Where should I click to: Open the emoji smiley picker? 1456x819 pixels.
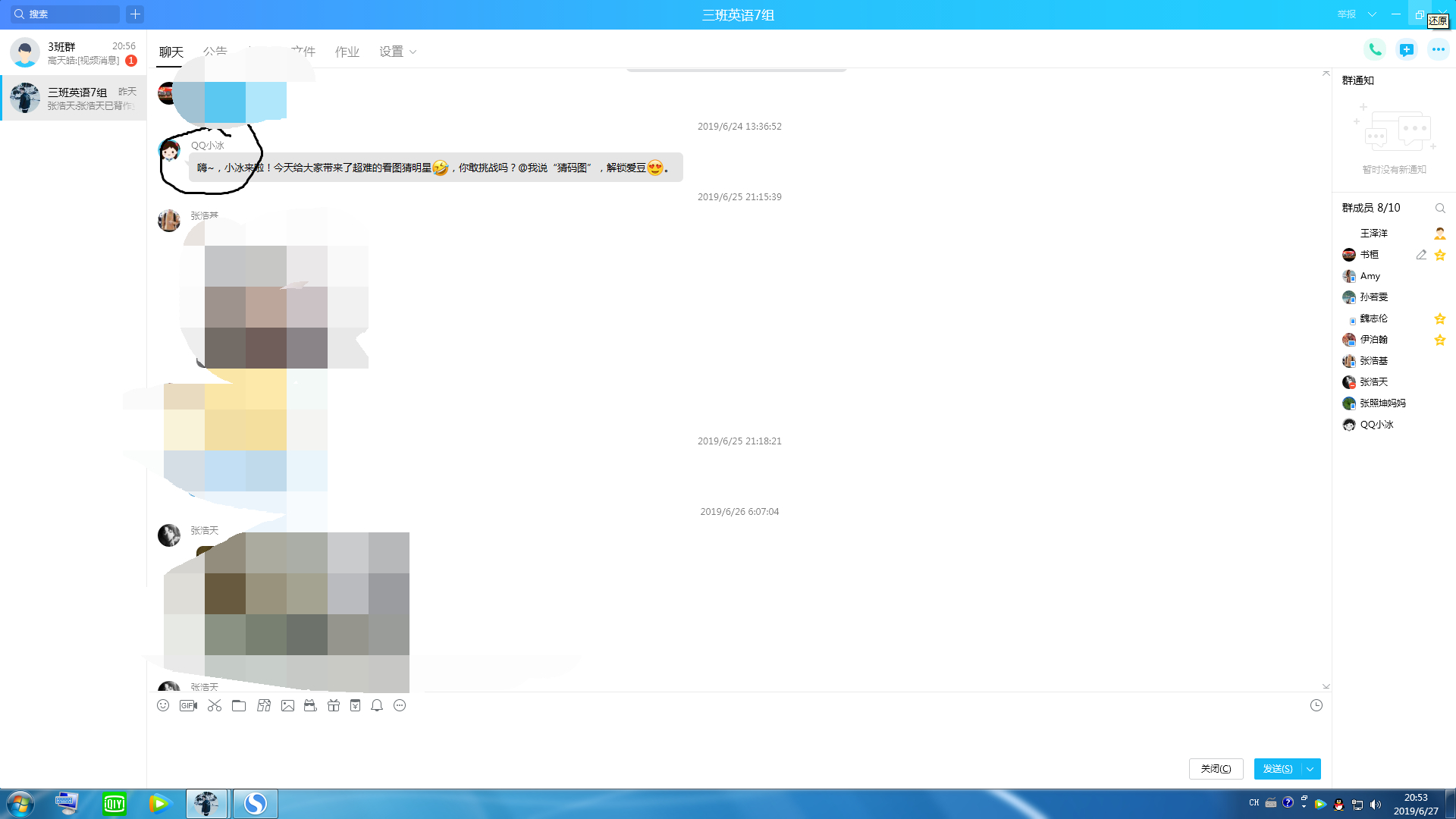click(x=163, y=705)
